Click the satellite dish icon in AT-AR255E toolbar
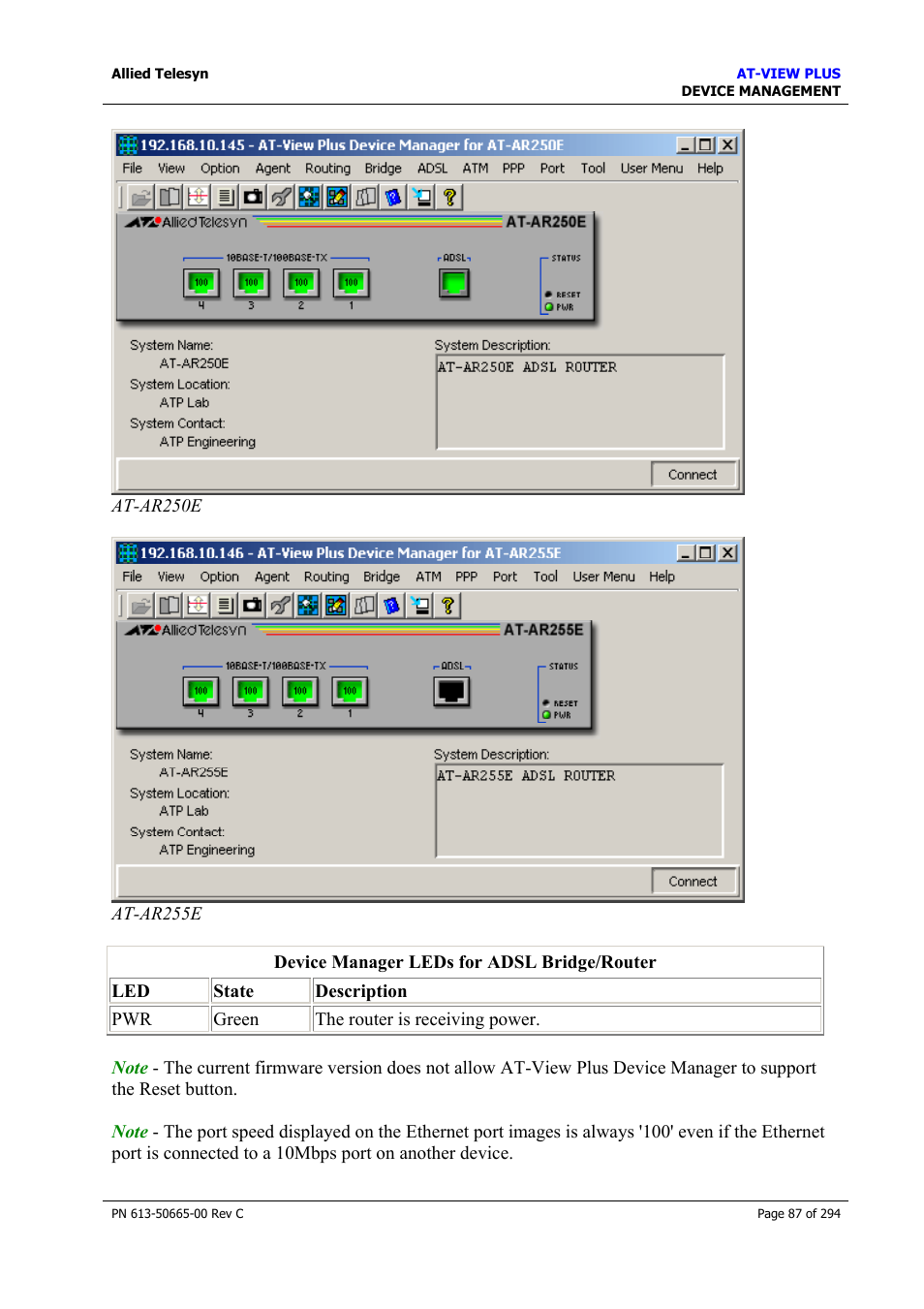This screenshot has width=924, height=1309. tap(280, 606)
